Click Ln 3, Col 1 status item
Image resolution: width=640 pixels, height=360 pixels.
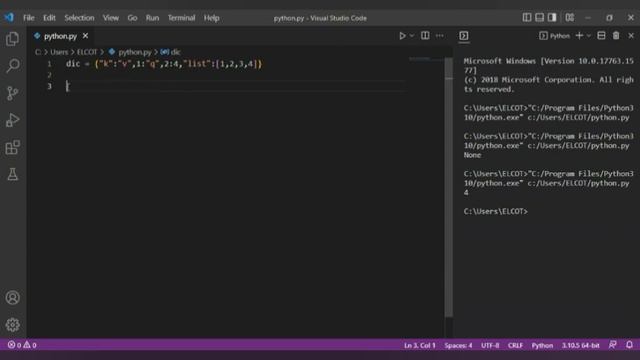coord(420,345)
